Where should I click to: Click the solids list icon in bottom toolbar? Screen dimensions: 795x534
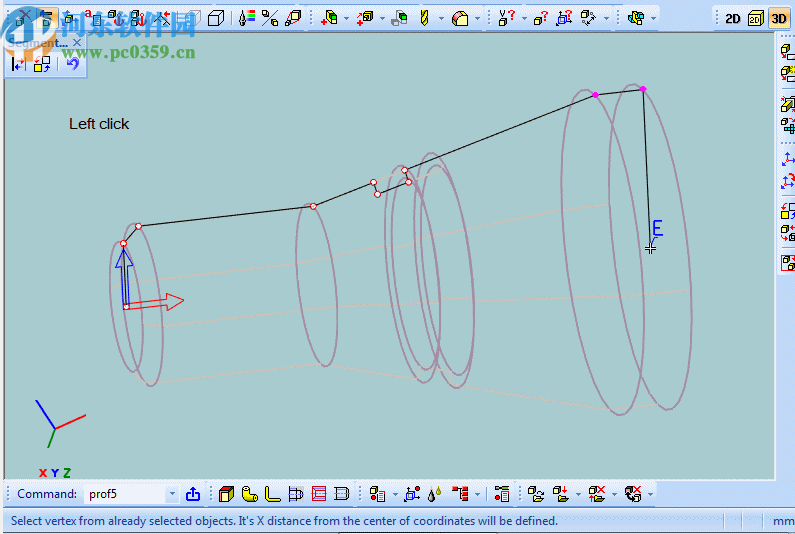pyautogui.click(x=377, y=494)
